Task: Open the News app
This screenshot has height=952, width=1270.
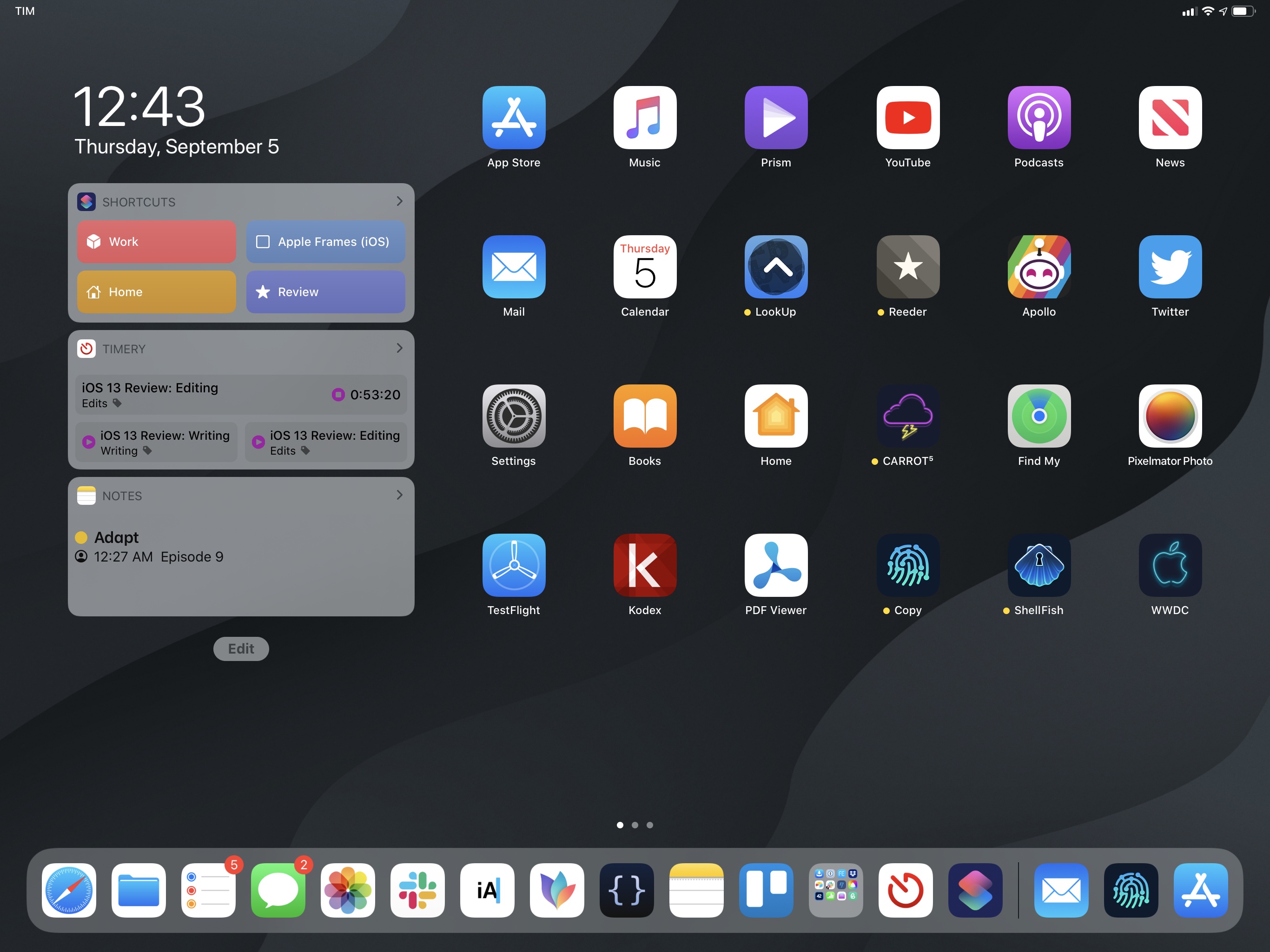Action: click(x=1170, y=118)
